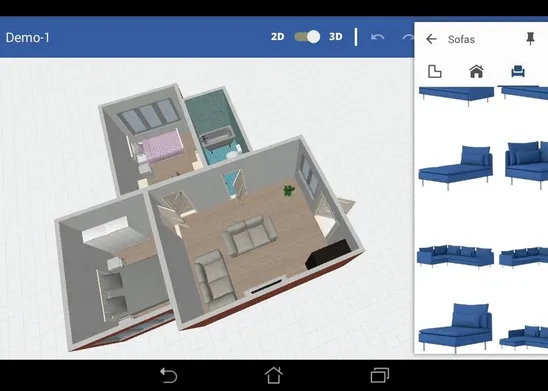Select the blue L-shaped sectional sofa thumbnail

click(455, 256)
